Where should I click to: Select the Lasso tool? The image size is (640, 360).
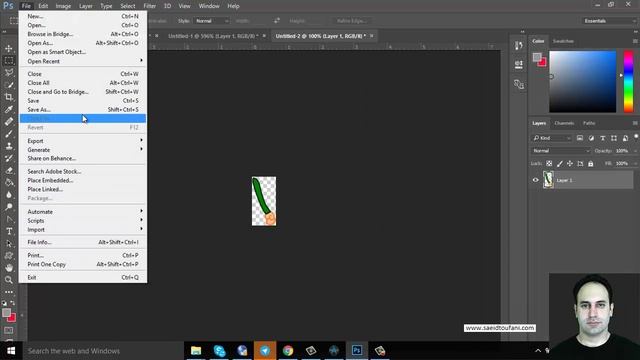pyautogui.click(x=9, y=73)
